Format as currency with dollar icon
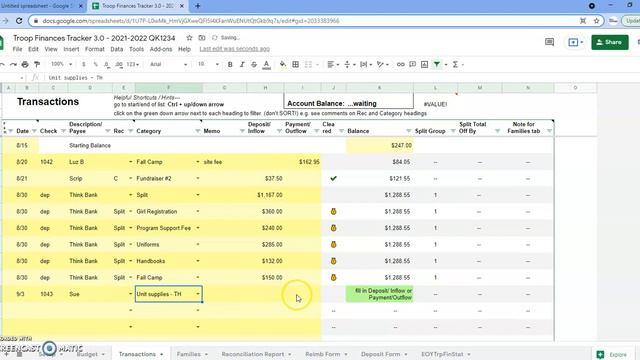The height and width of the screenshot is (360, 640). [x=84, y=64]
